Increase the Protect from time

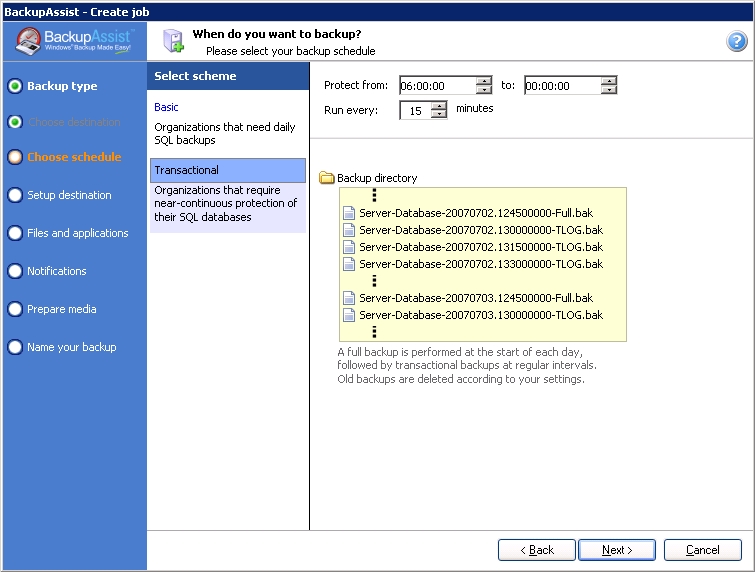(484, 81)
